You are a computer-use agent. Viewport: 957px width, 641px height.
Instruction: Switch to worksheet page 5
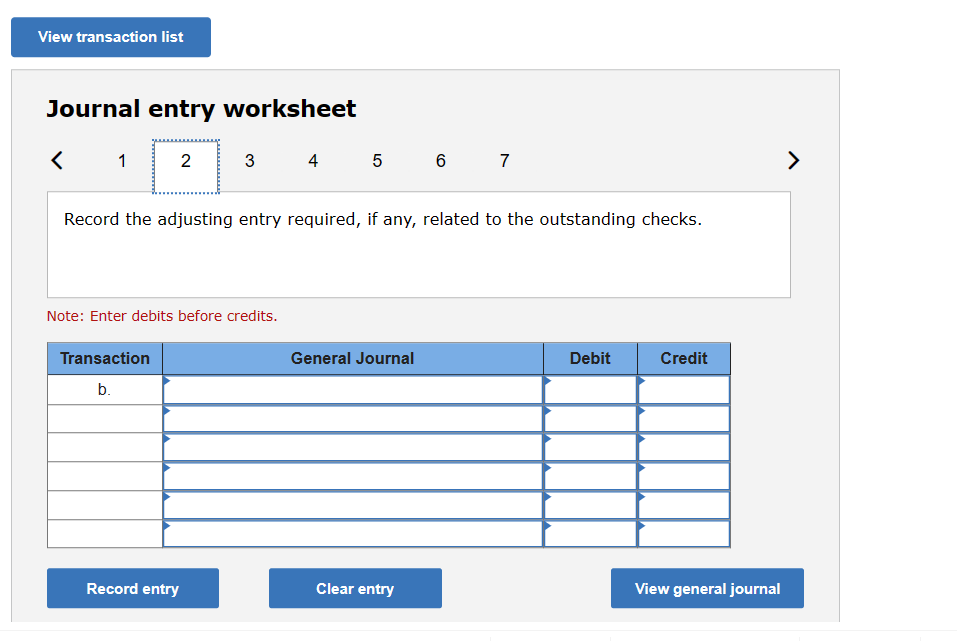click(377, 160)
